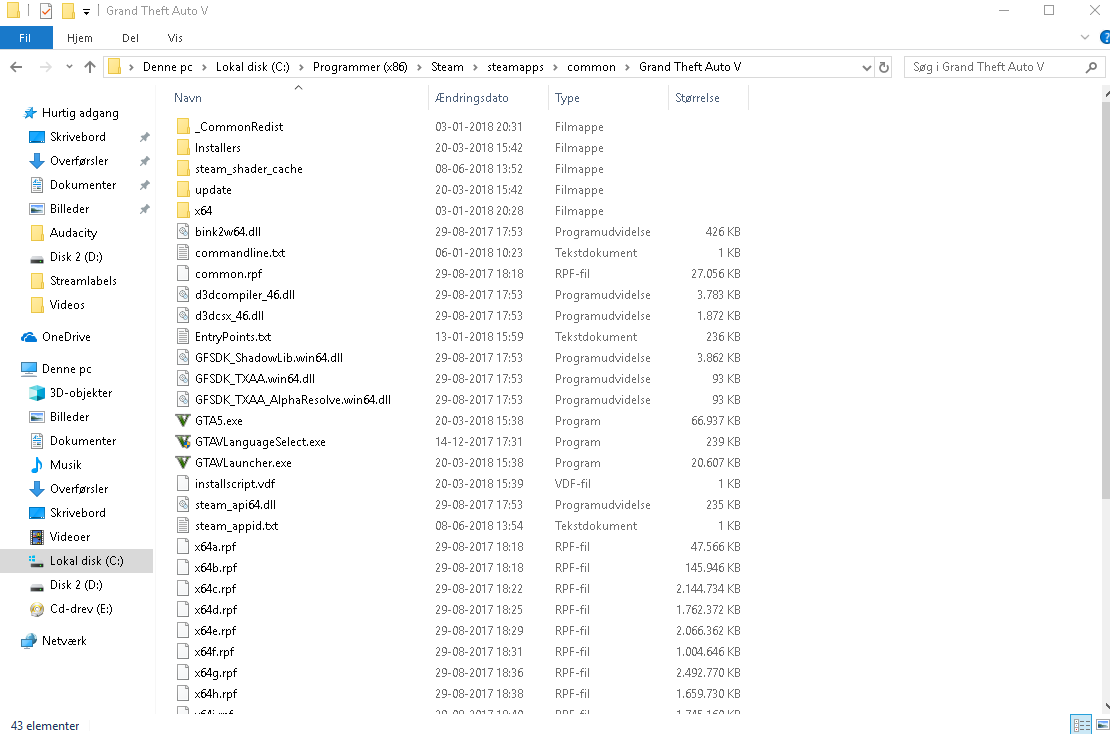Select the commandline.txt document icon
This screenshot has width=1110, height=734.
pyautogui.click(x=183, y=253)
